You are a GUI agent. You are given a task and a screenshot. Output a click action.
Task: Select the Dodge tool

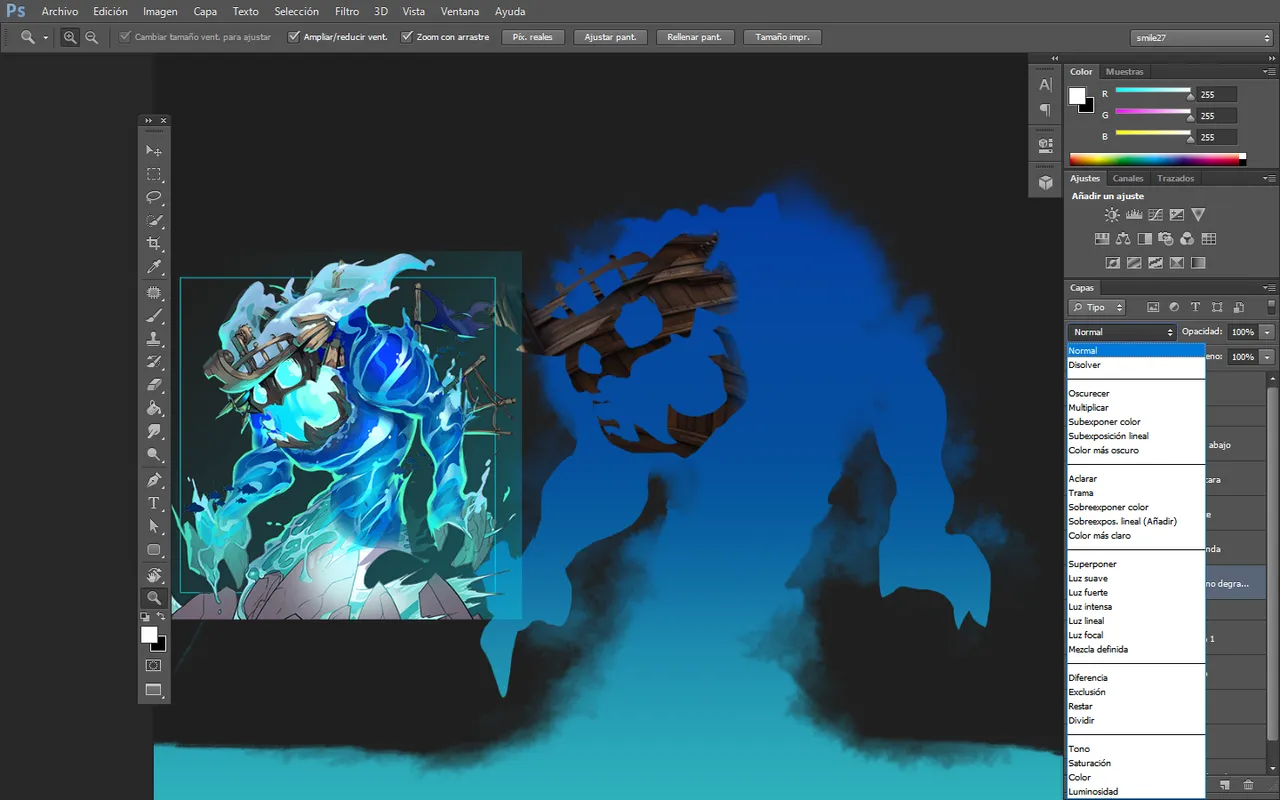tap(154, 454)
